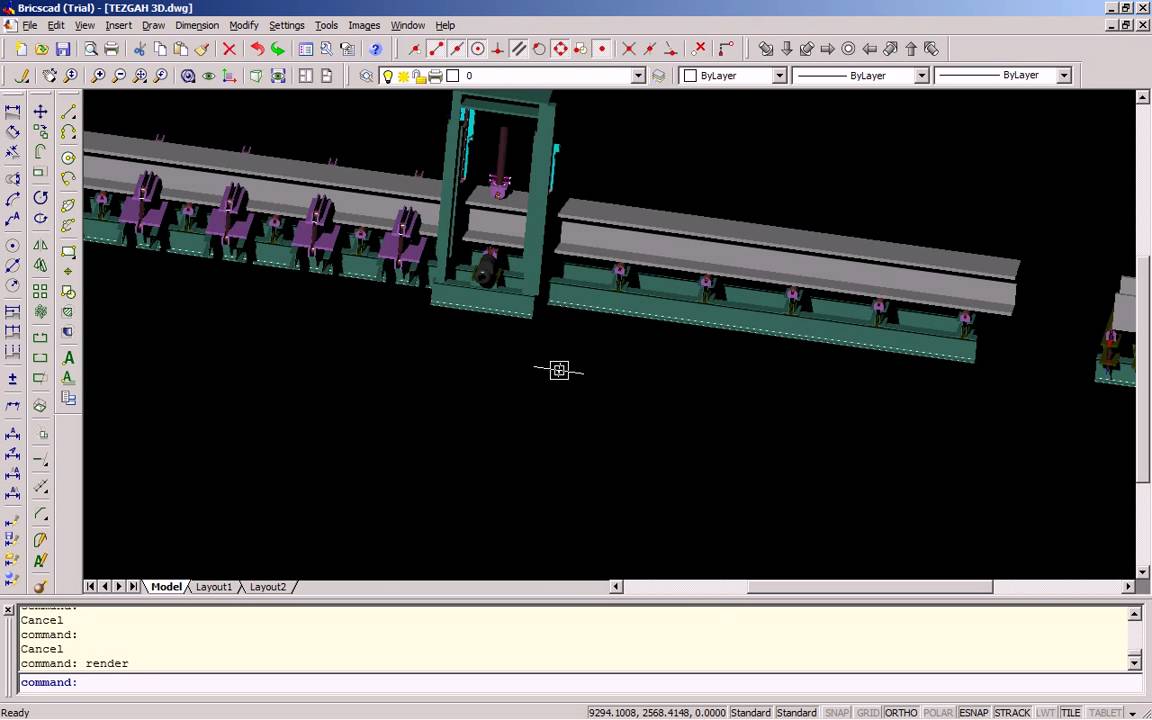The height and width of the screenshot is (720, 1152).
Task: Pick the Mirror tool in the modify toolbar
Action: 40,245
